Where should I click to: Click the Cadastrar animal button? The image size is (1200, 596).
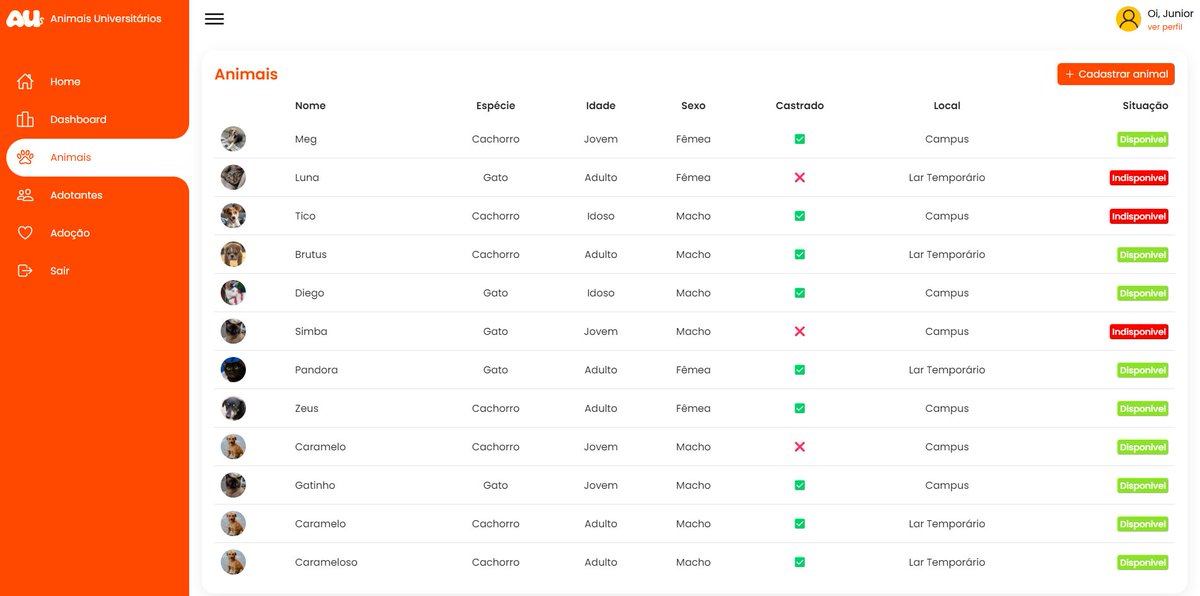click(x=1115, y=73)
